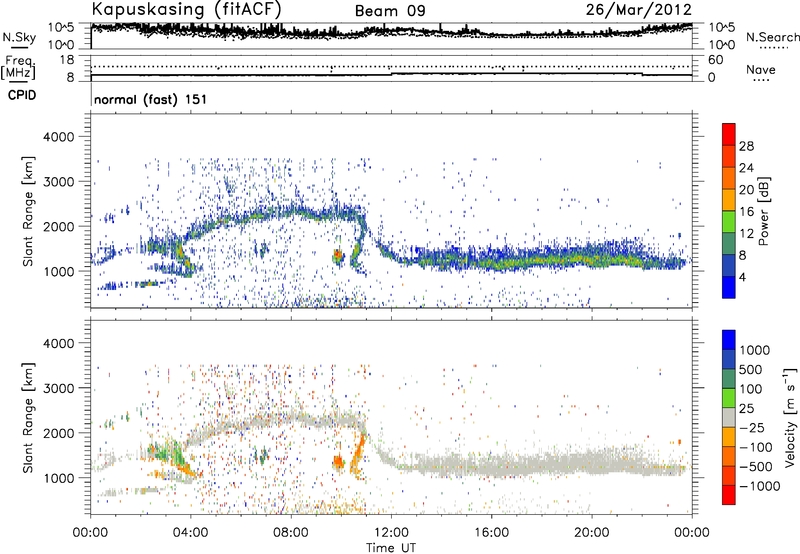The image size is (800, 554).
Task: Click the '16' power colorbar label
Action: [x=746, y=212]
